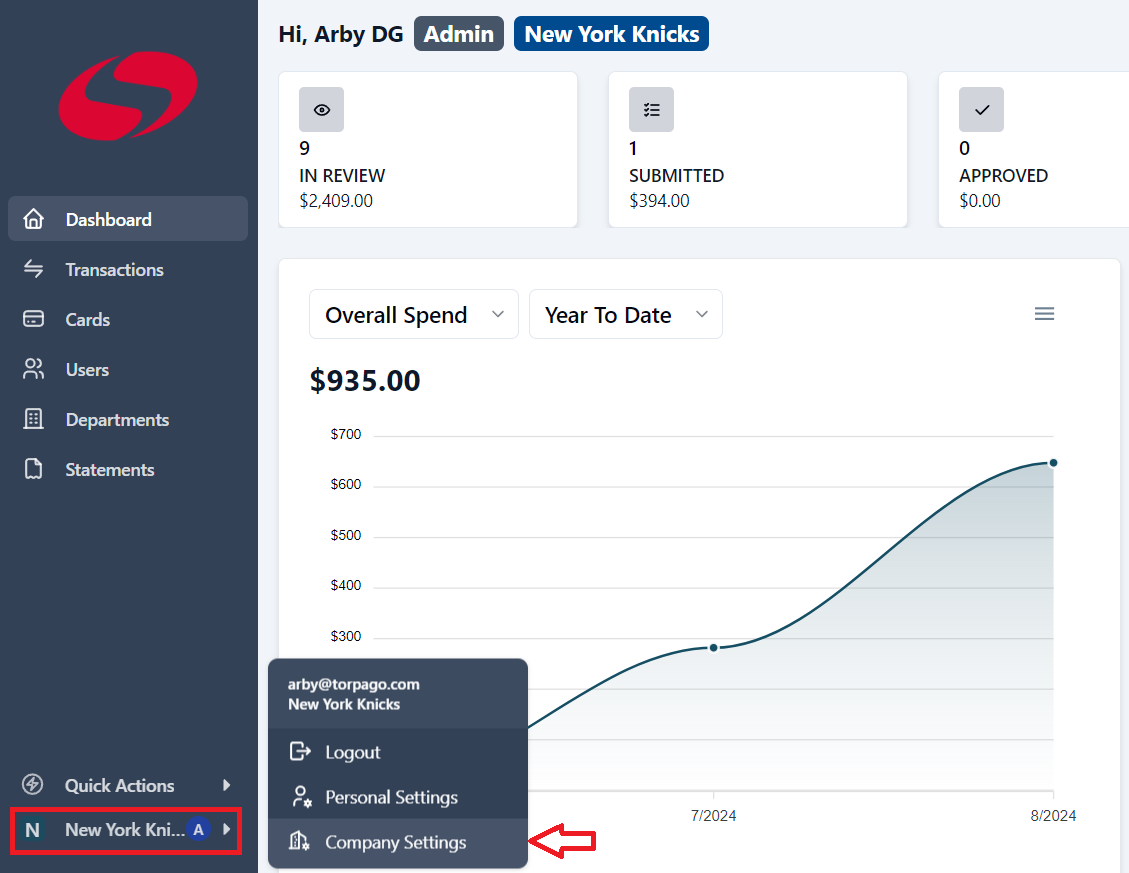Click the Cards credit card icon
The width and height of the screenshot is (1129, 873).
(x=33, y=318)
